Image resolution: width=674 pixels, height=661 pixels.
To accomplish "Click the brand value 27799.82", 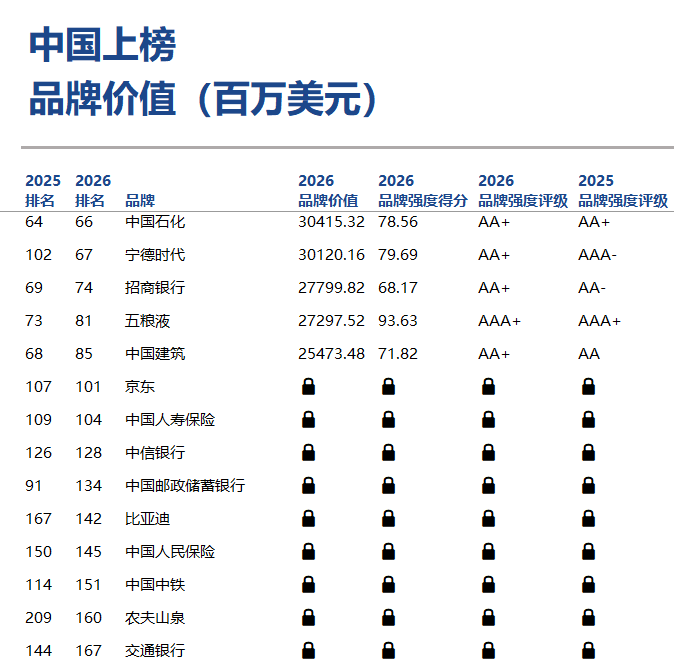I will point(331,288).
